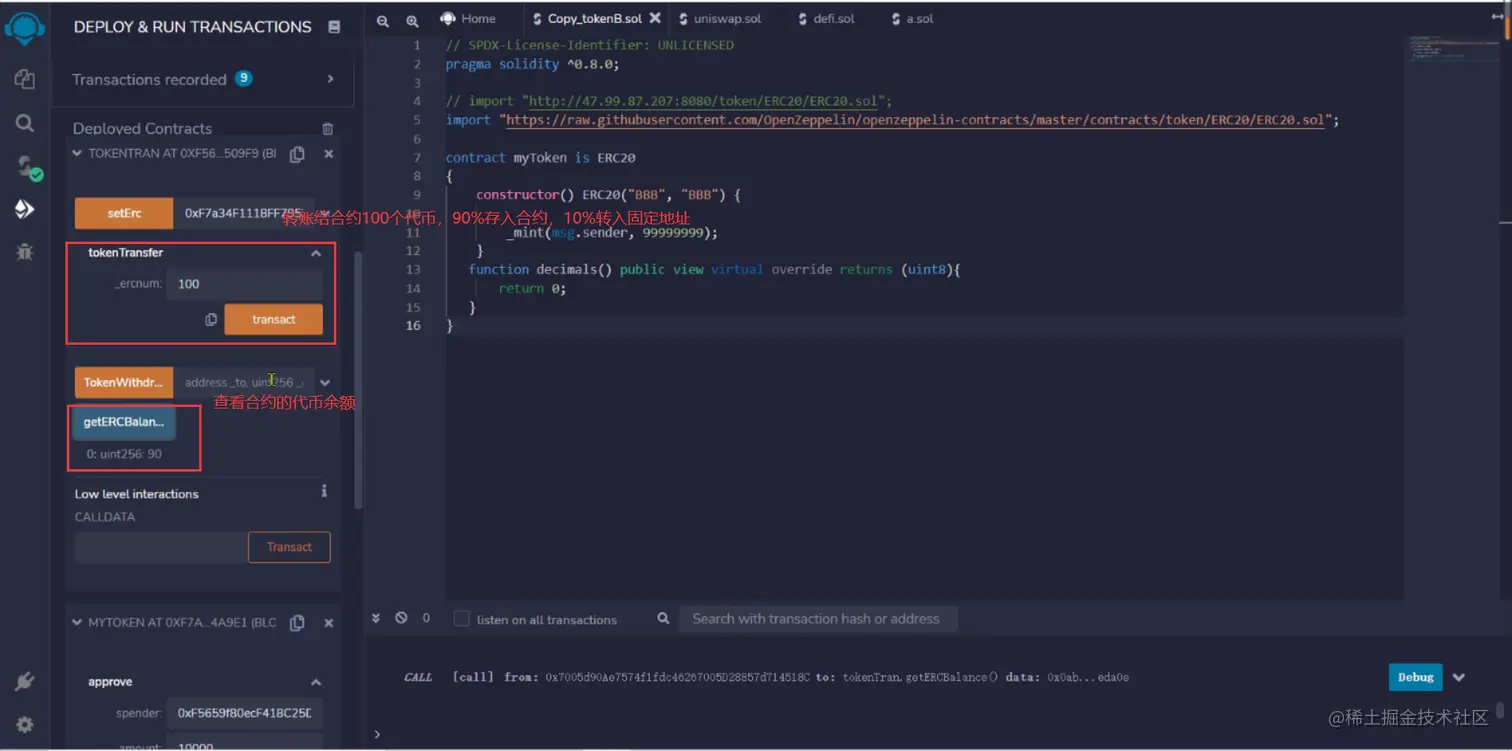Focus the CALLDATA input field

[x=161, y=547]
